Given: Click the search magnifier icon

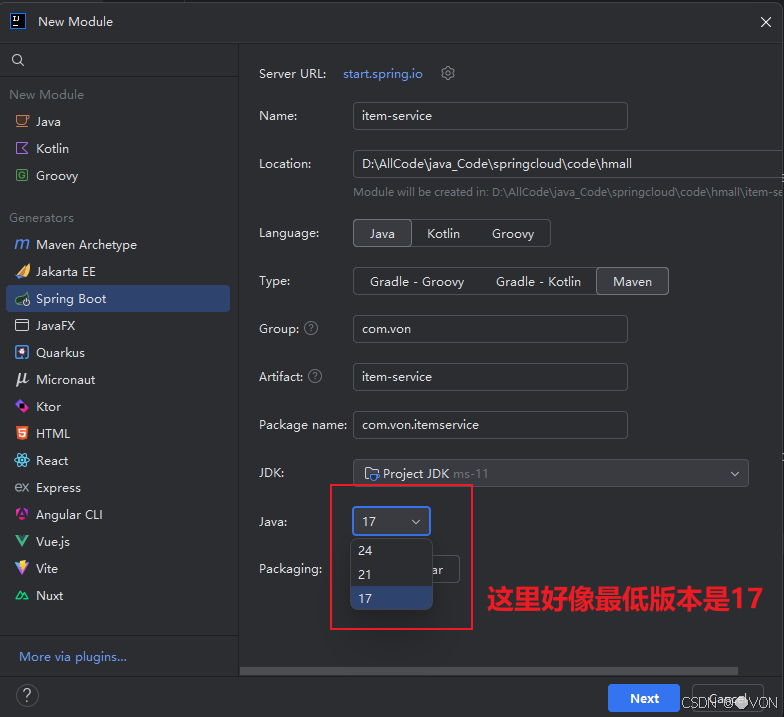Looking at the screenshot, I should pos(18,60).
